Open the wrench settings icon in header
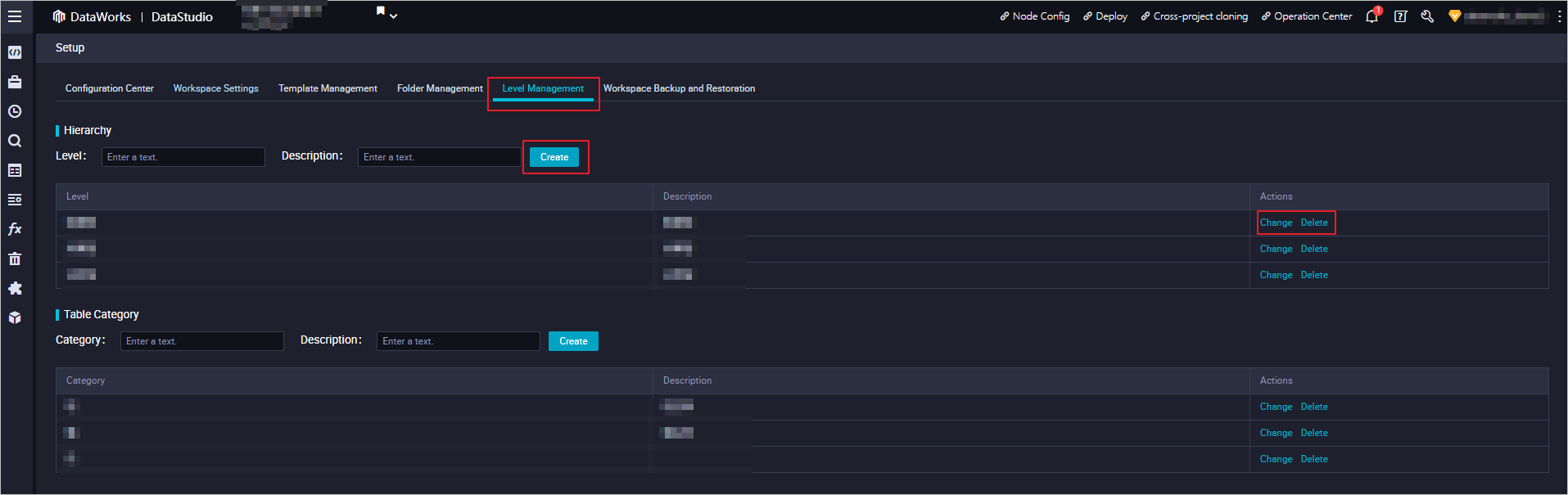Image resolution: width=1568 pixels, height=495 pixels. coord(1427,16)
